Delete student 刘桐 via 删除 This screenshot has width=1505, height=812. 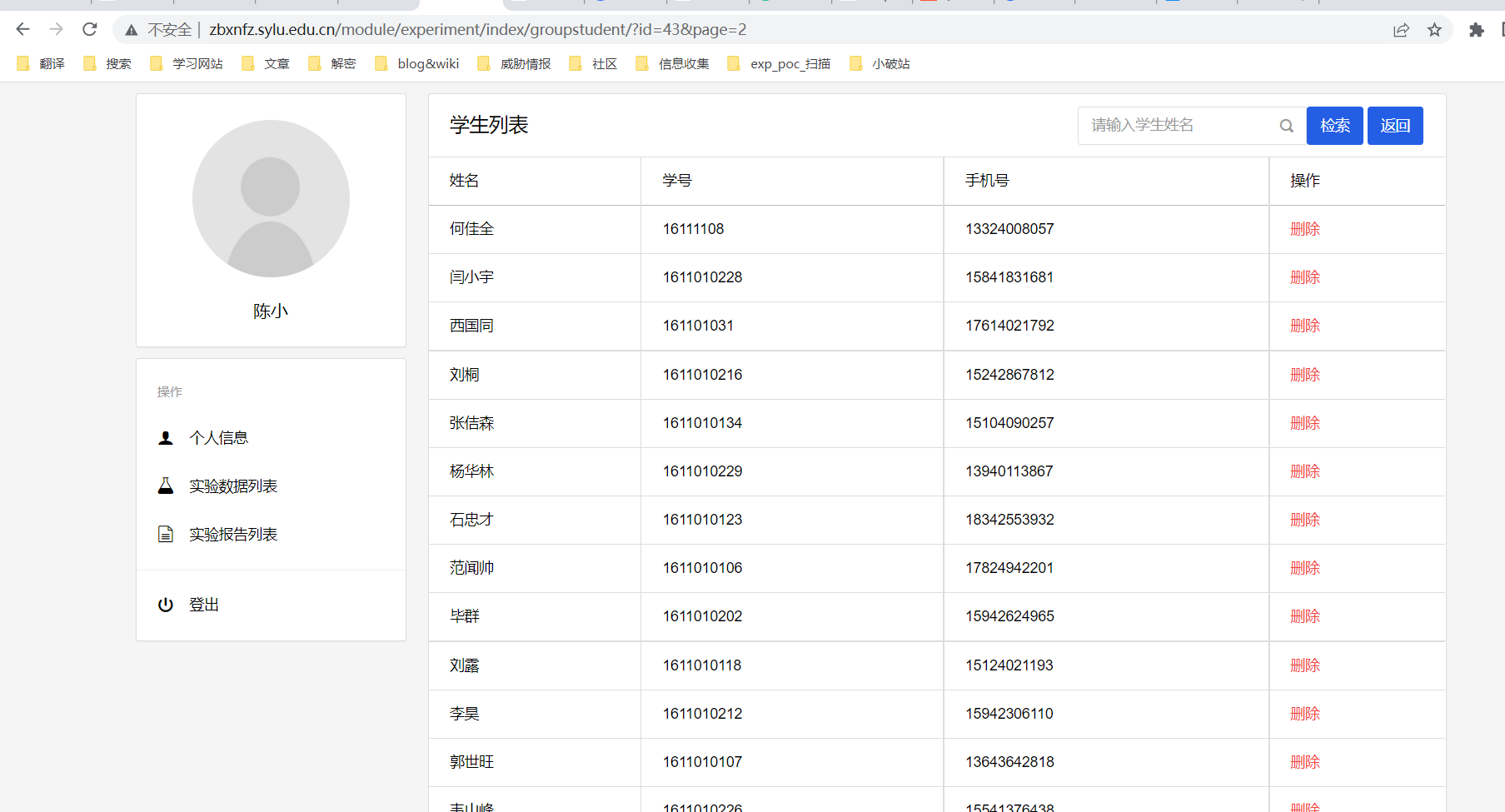[x=1305, y=375]
